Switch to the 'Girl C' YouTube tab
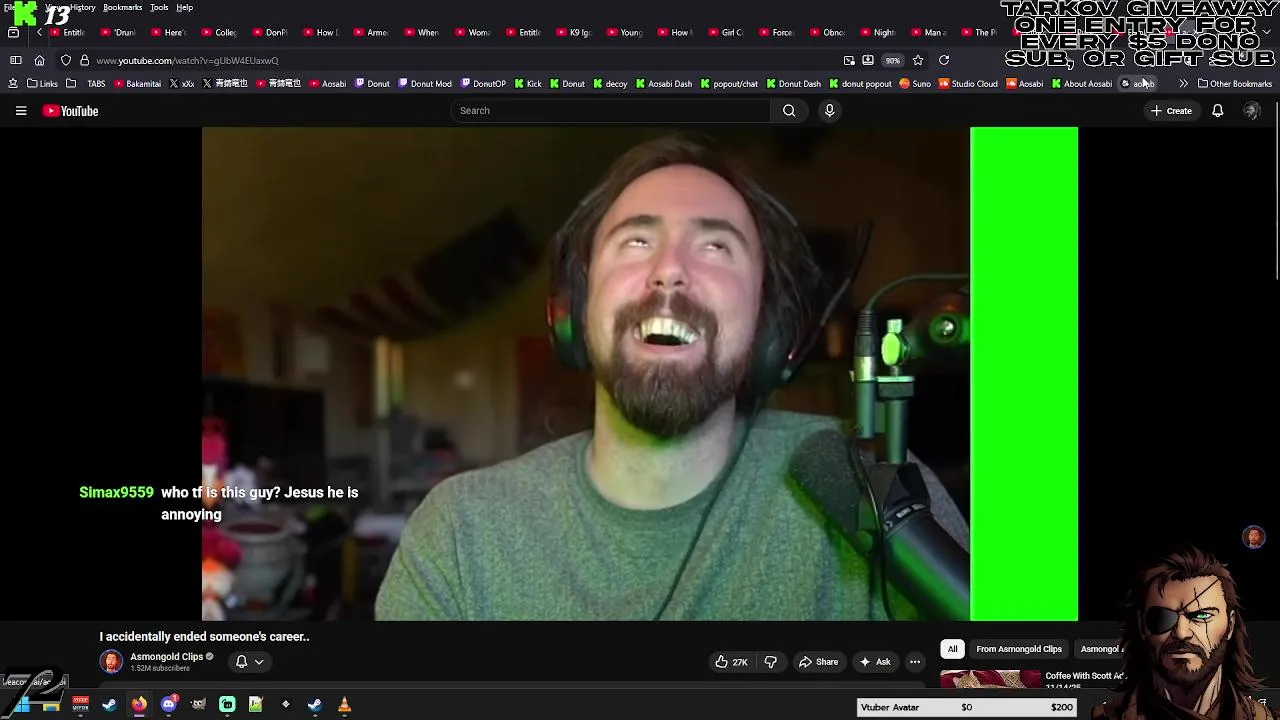1280x720 pixels. coord(726,32)
